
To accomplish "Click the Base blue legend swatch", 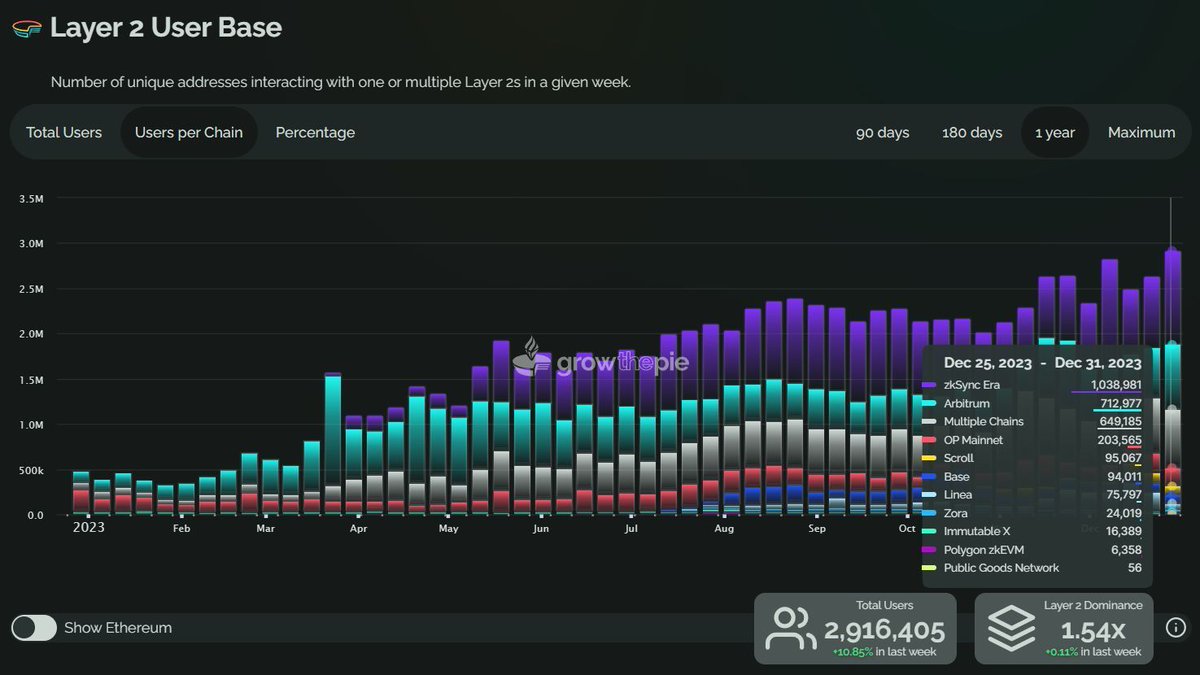I will coord(929,477).
